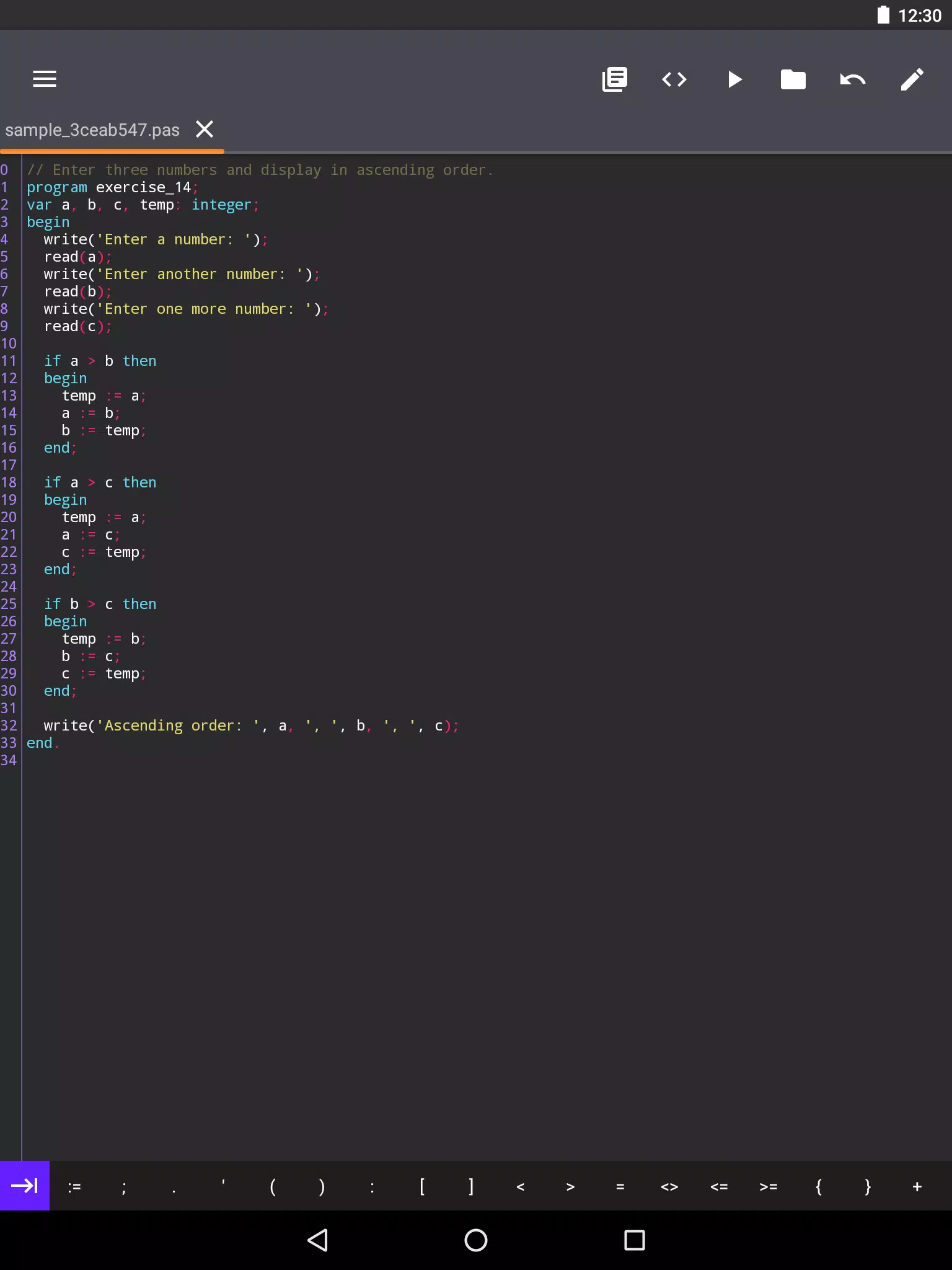Click the 'read(b);' line
The width and height of the screenshot is (952, 1270).
(77, 291)
